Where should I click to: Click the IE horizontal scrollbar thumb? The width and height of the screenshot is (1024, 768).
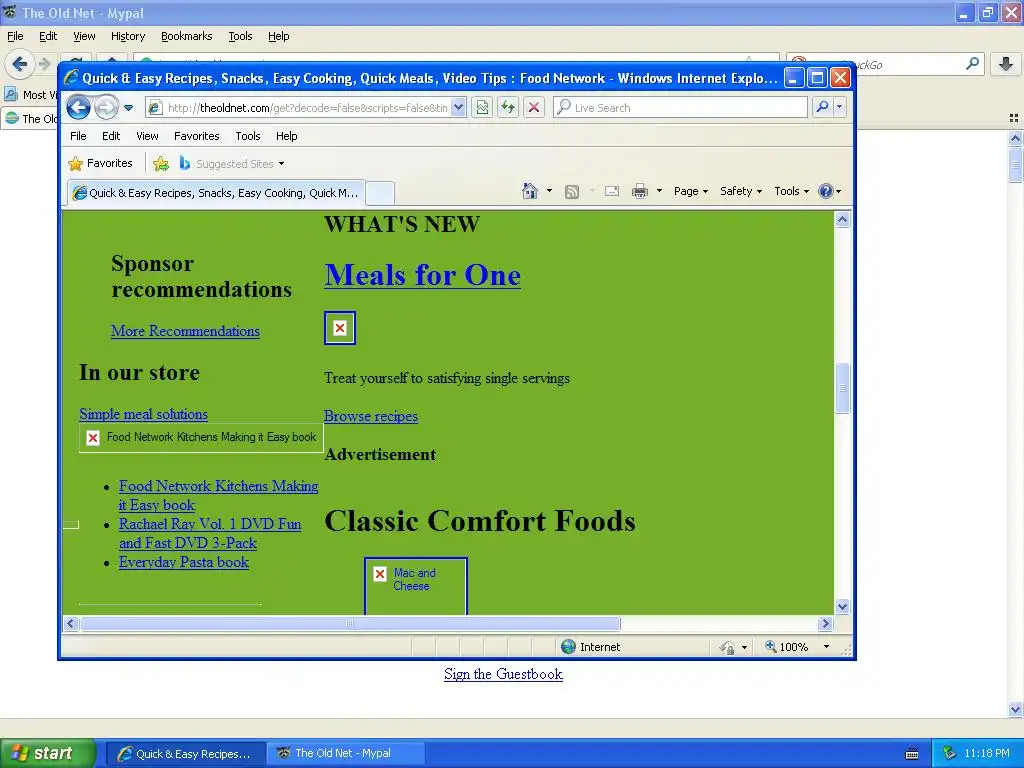click(351, 624)
